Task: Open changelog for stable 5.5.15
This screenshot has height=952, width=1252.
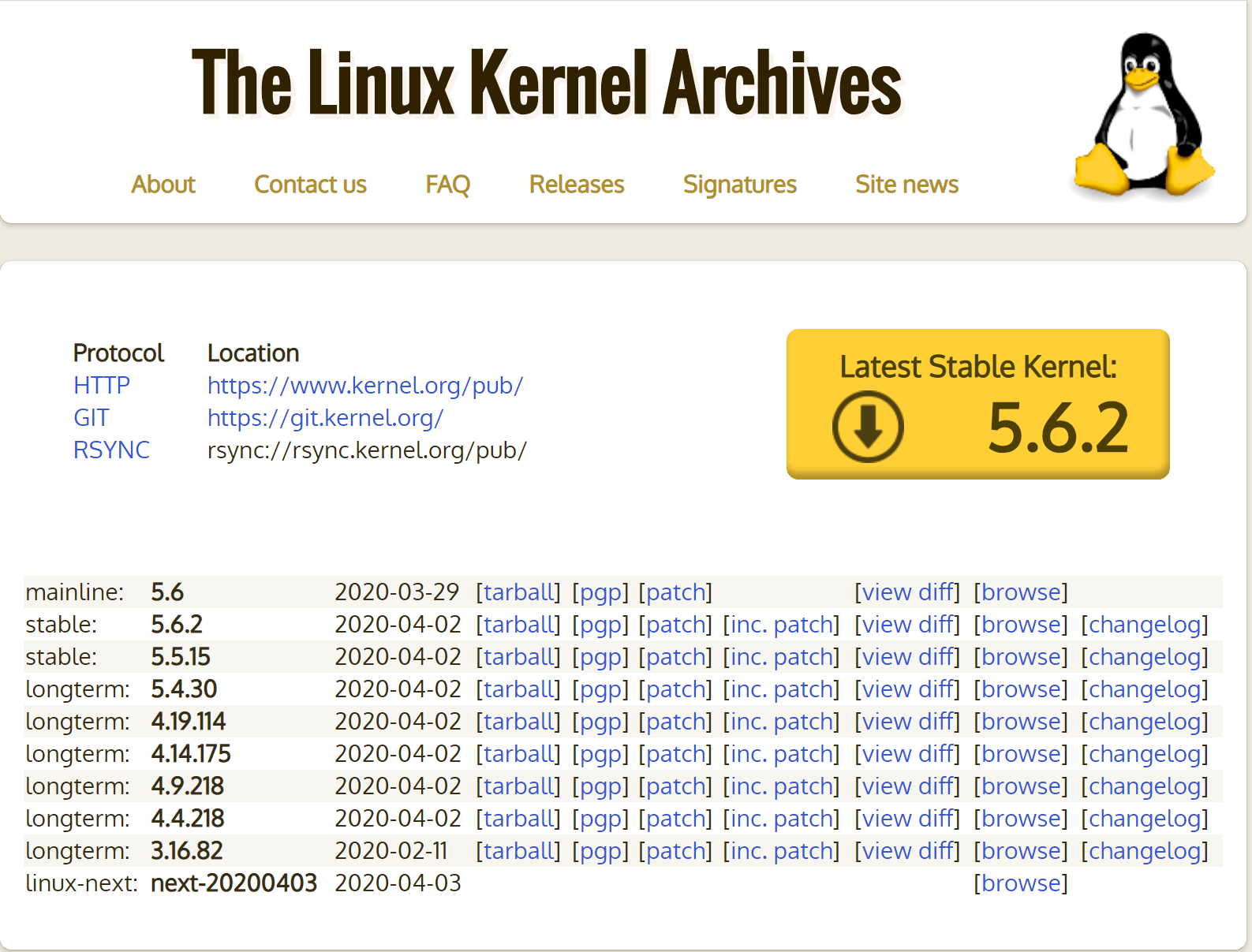Action: coord(1145,657)
